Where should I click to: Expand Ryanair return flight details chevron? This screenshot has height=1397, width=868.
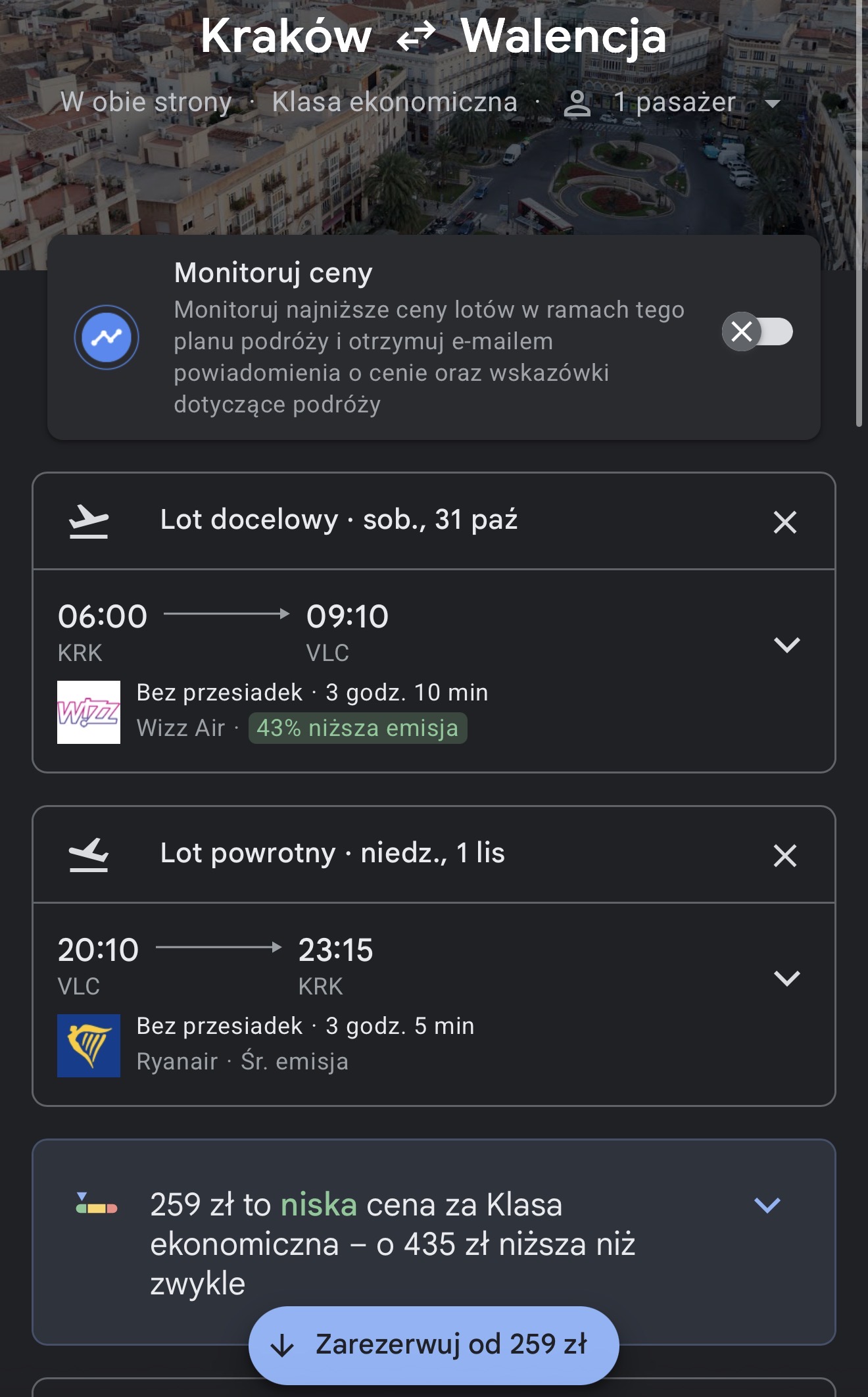tap(787, 978)
